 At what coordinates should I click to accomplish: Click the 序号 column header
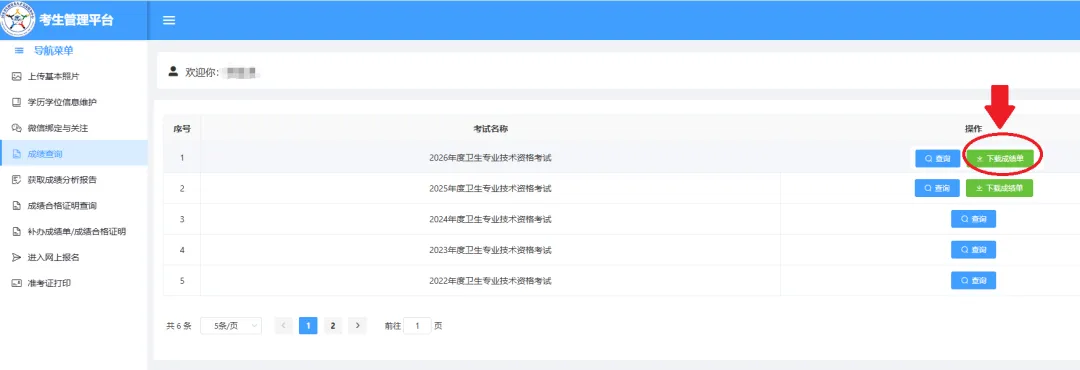point(182,129)
